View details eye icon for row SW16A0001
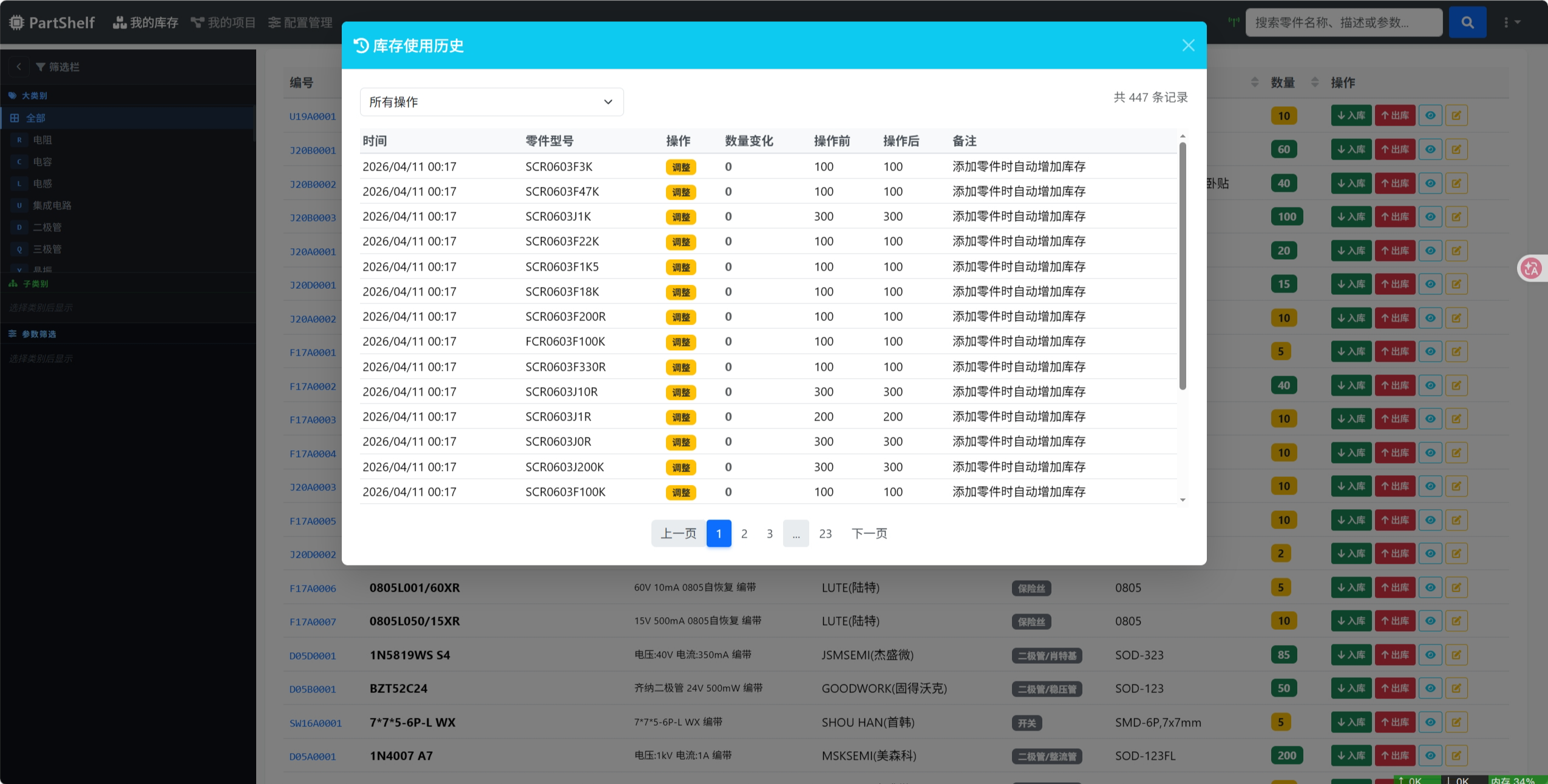 coord(1430,721)
